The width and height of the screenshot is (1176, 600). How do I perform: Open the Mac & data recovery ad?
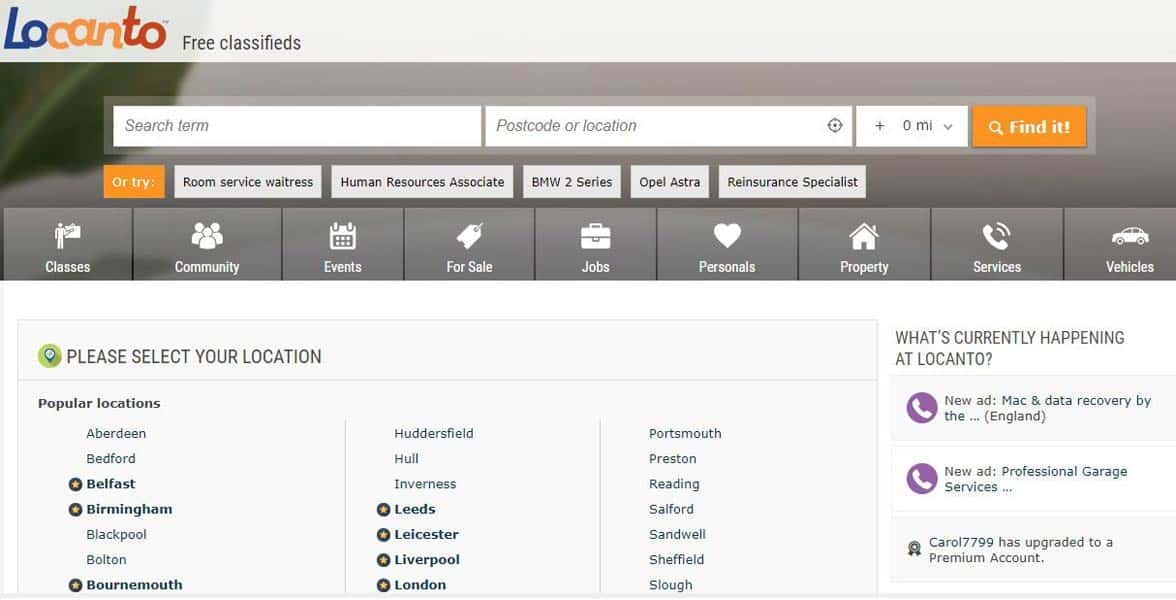coord(1047,408)
